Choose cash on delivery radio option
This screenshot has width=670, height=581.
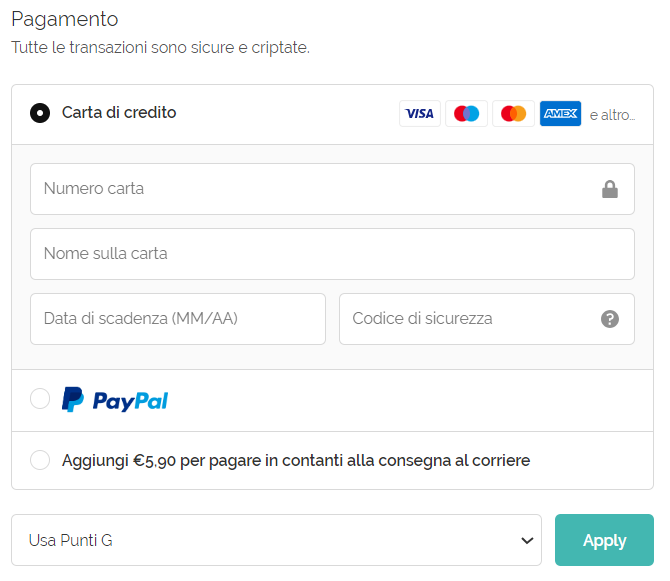click(x=40, y=460)
